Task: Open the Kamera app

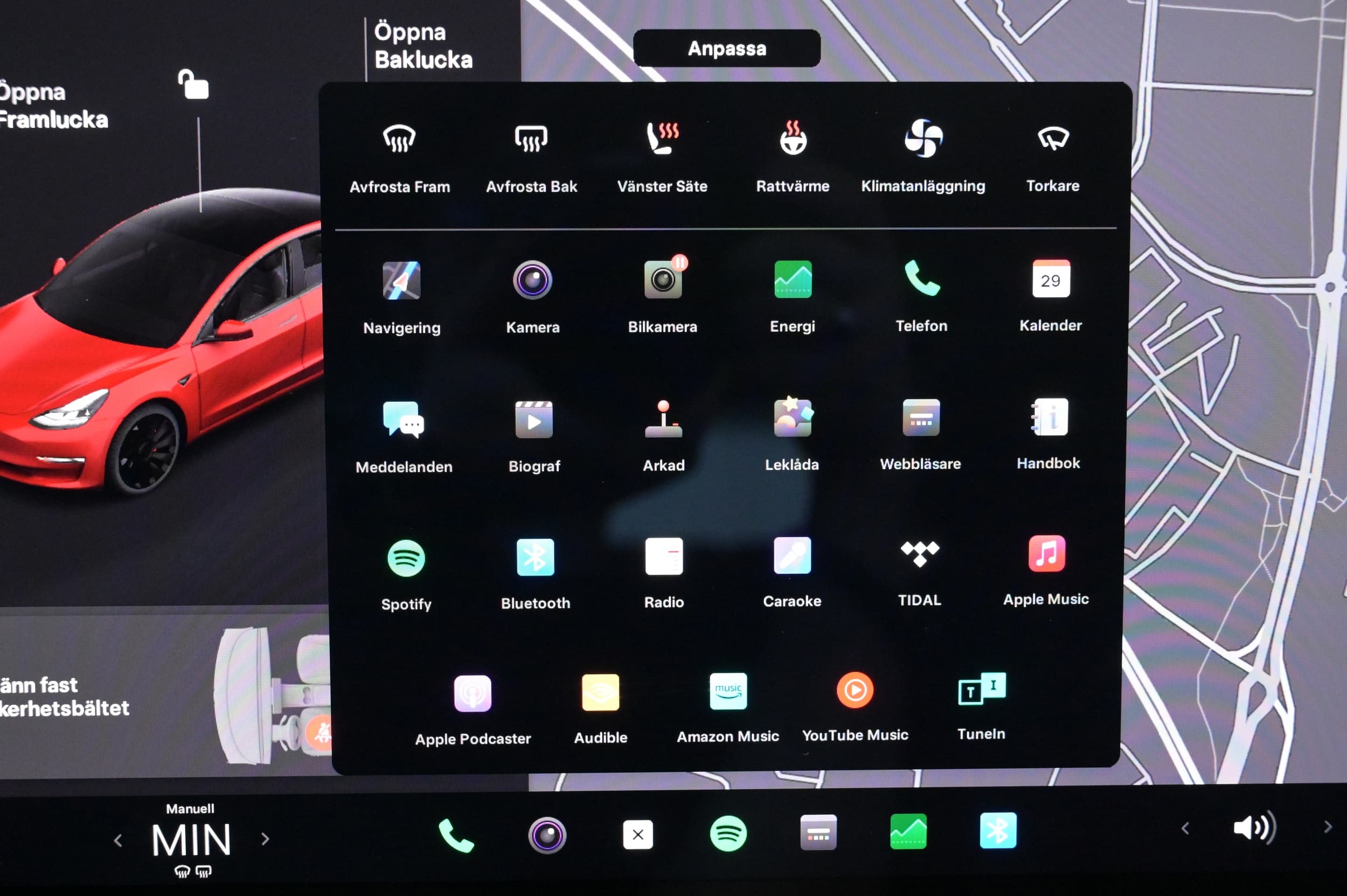Action: 532,298
